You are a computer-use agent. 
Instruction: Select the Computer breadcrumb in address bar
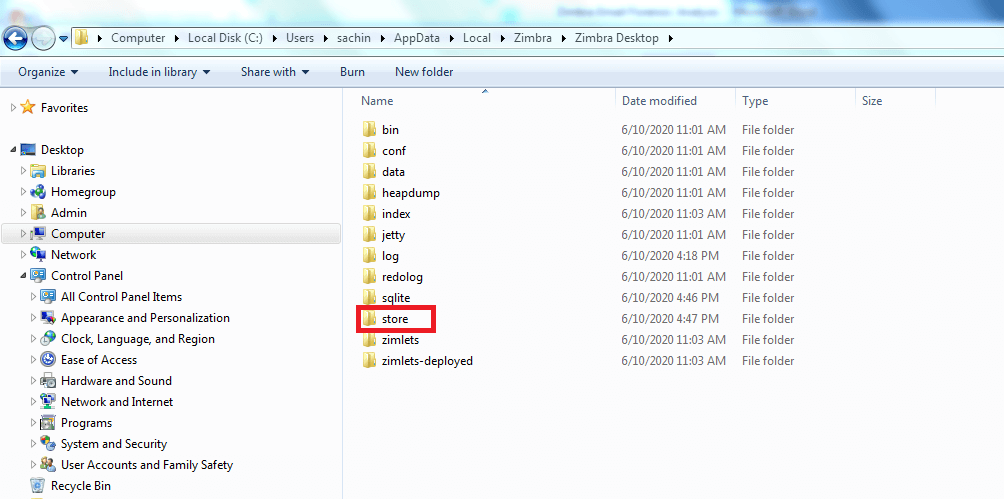click(x=138, y=38)
